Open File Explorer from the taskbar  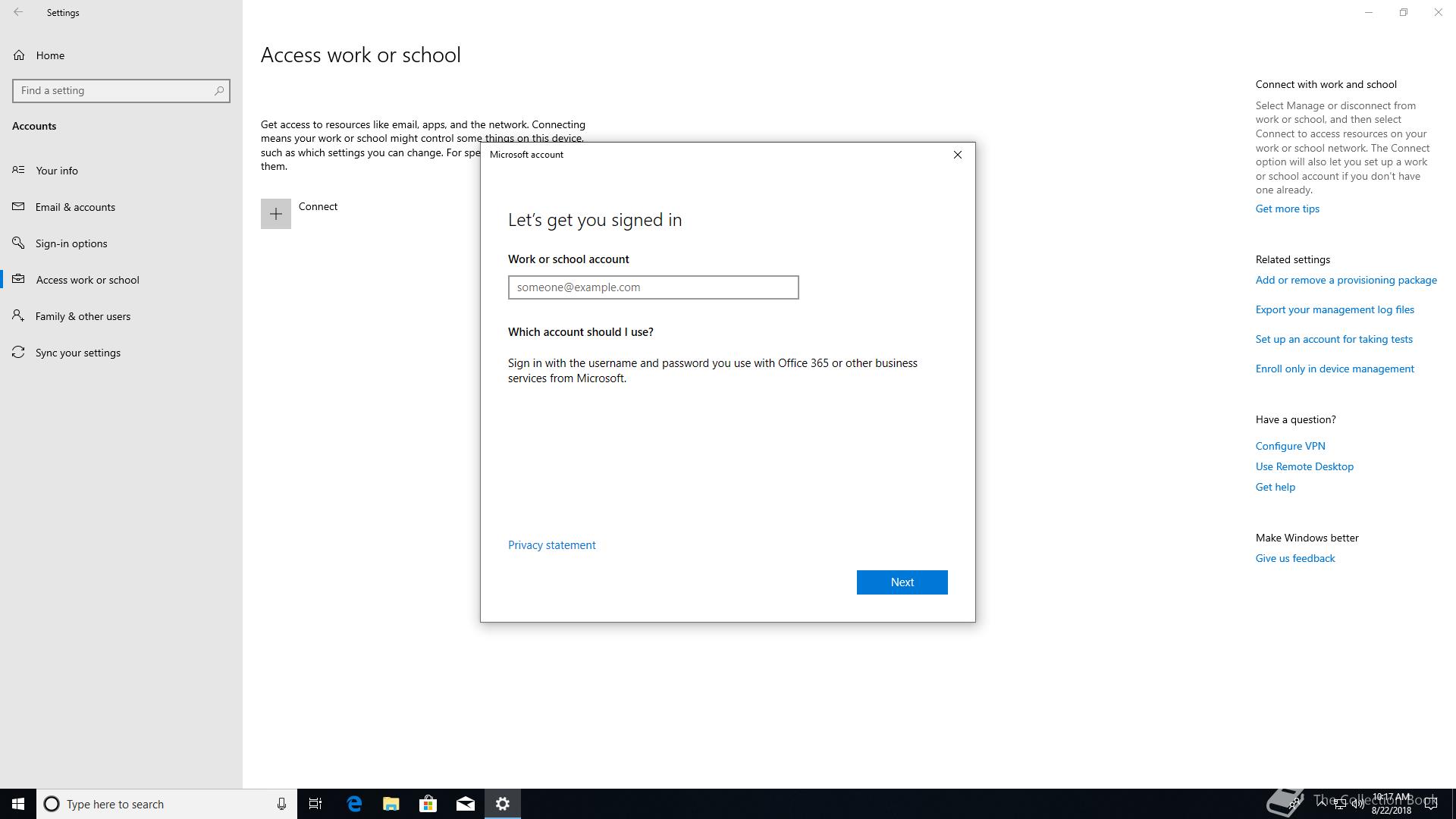391,804
